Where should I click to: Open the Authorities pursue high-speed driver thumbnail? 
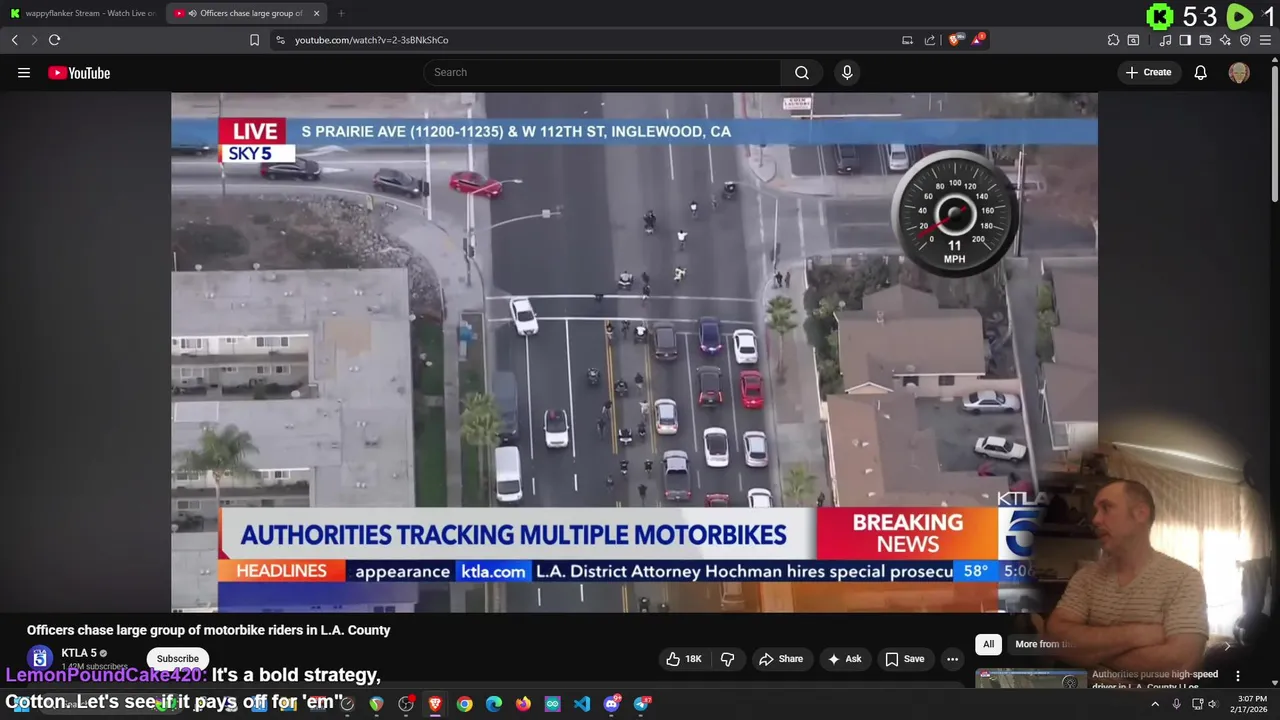(x=1031, y=680)
